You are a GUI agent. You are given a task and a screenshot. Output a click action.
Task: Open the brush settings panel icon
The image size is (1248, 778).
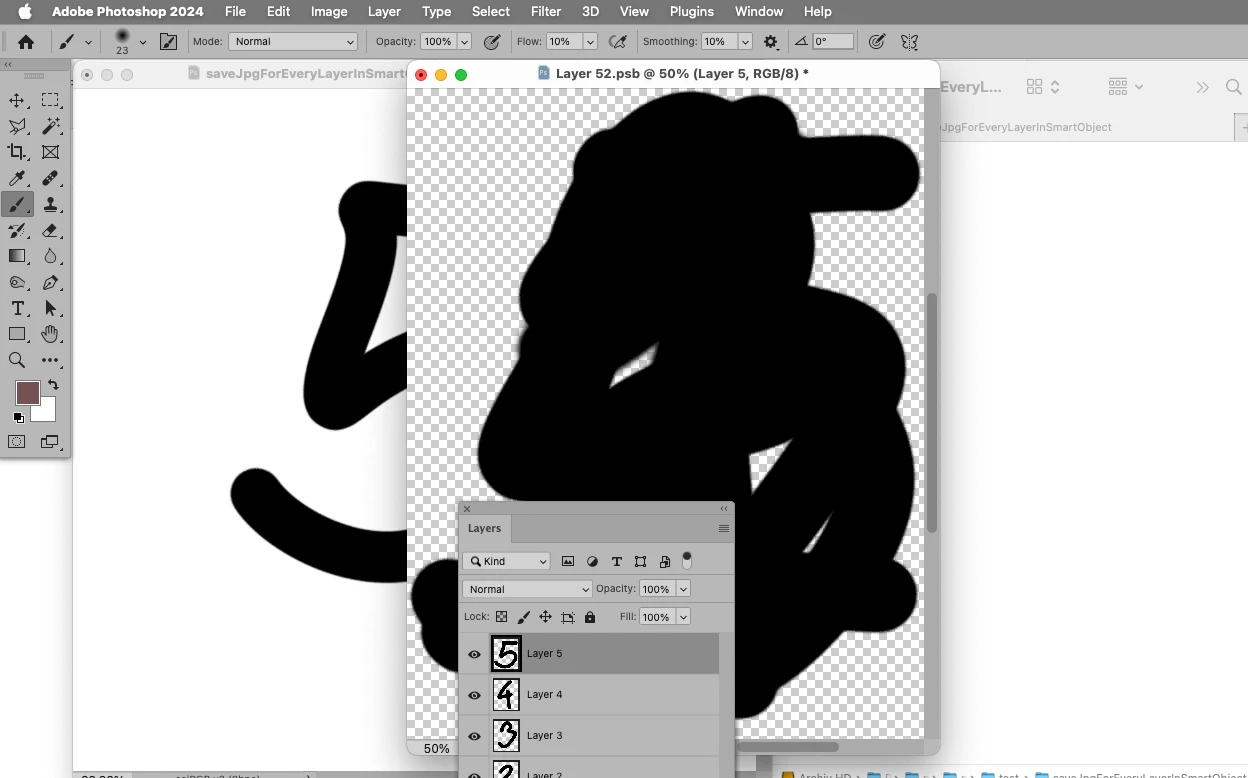pyautogui.click(x=169, y=42)
